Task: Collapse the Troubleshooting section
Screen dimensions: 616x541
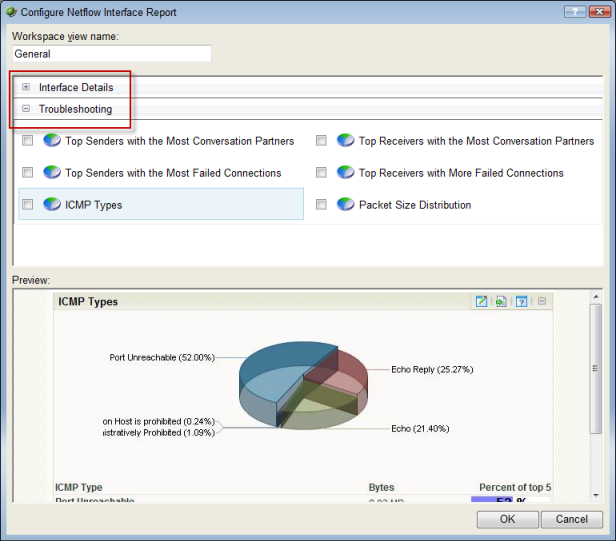Action: tap(26, 109)
